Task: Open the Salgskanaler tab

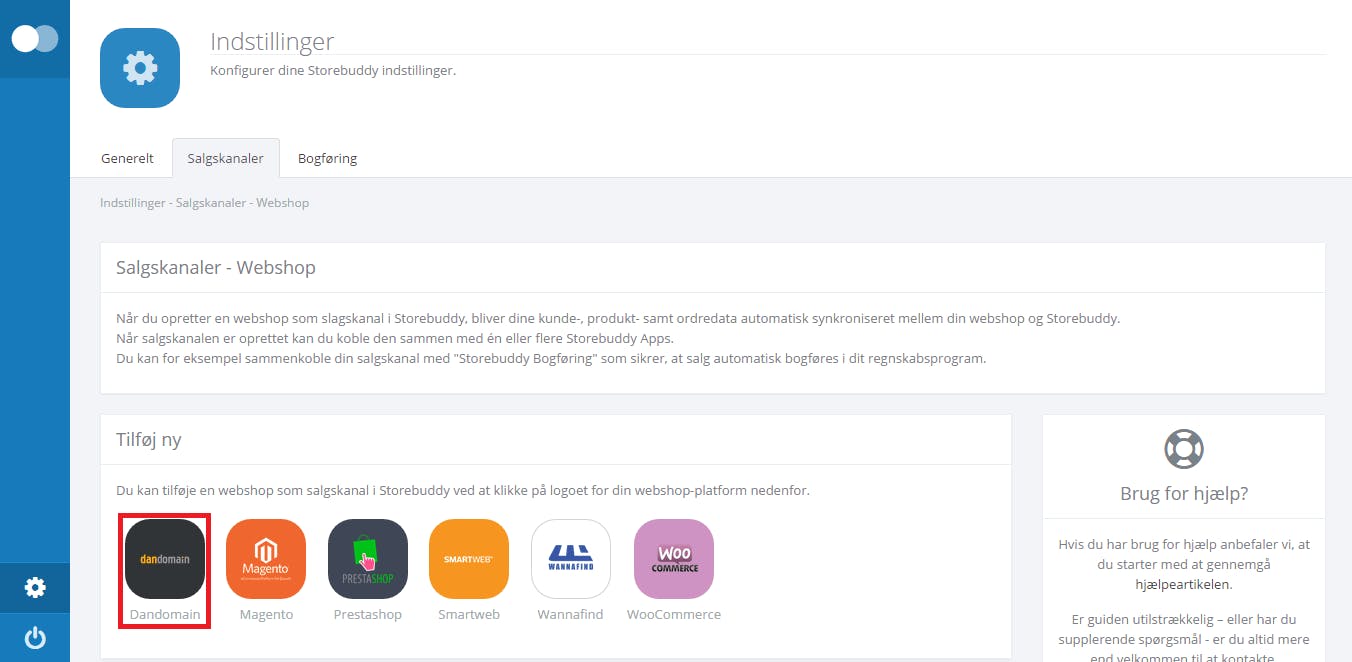Action: coord(226,158)
